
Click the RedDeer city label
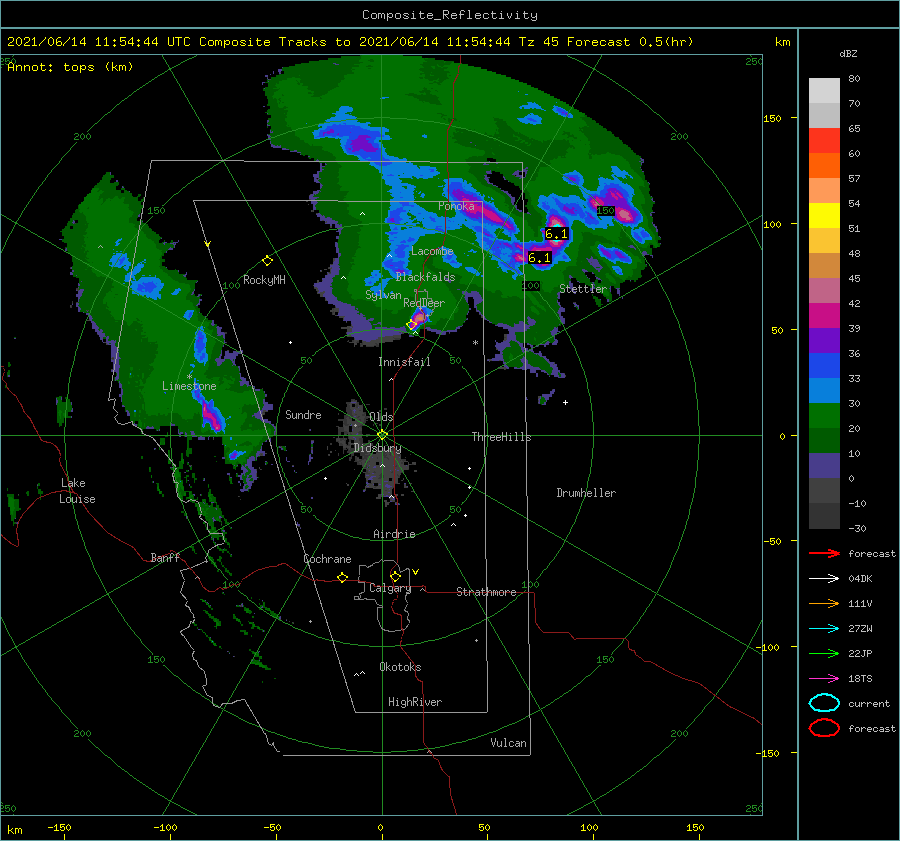[424, 303]
